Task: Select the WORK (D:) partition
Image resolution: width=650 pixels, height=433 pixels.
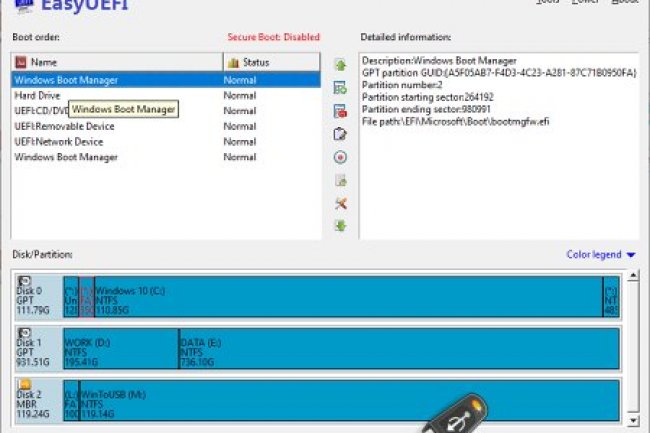Action: tap(121, 348)
